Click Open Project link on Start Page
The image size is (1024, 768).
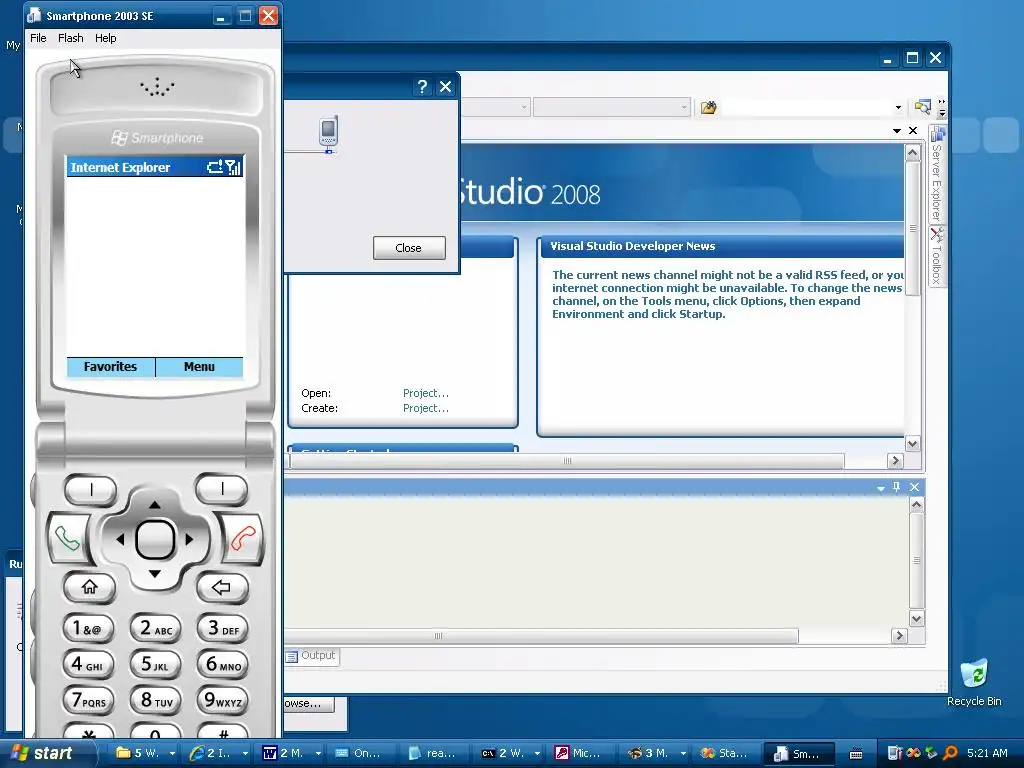tap(426, 393)
